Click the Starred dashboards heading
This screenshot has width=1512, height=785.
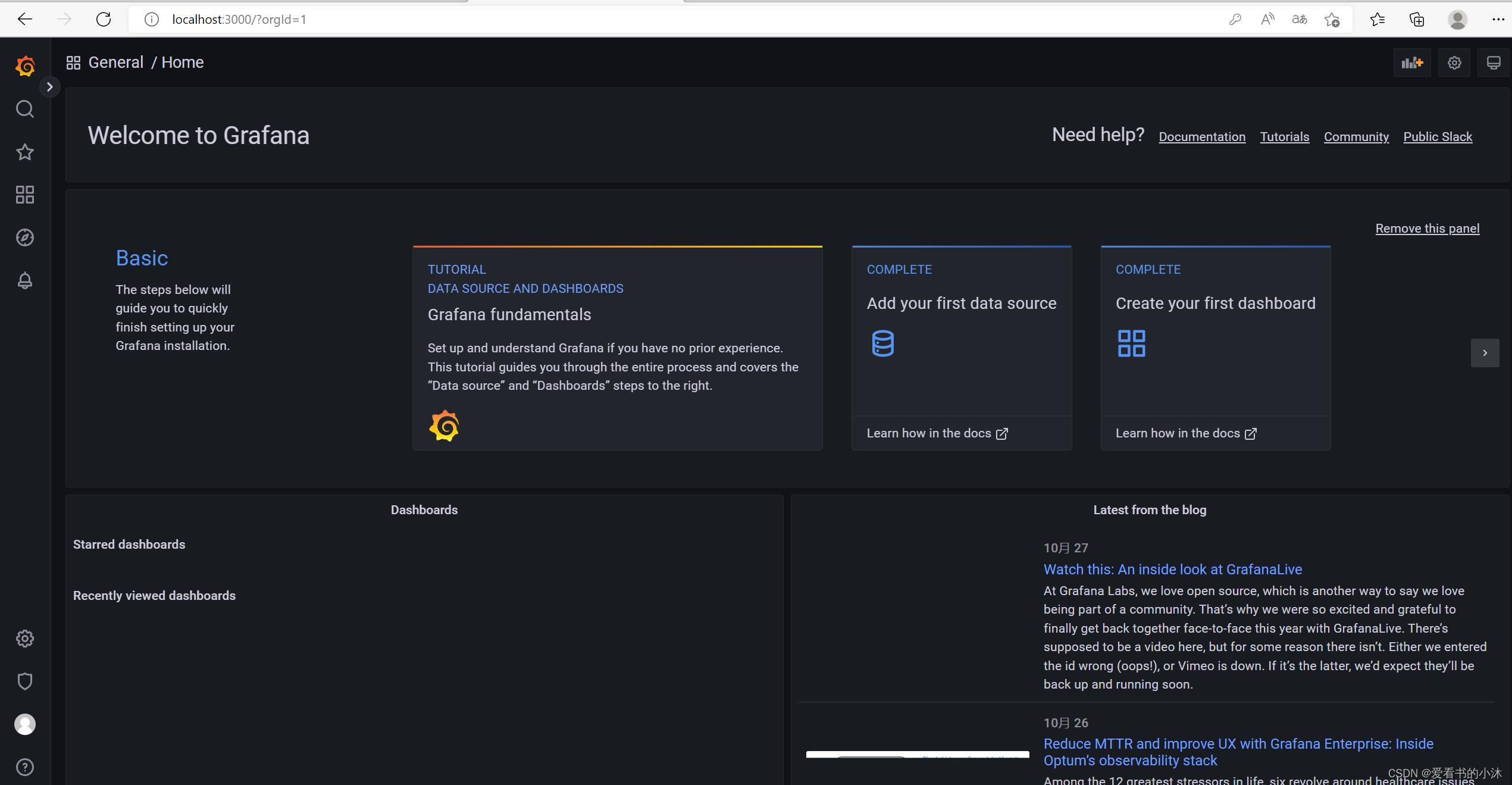(x=129, y=545)
